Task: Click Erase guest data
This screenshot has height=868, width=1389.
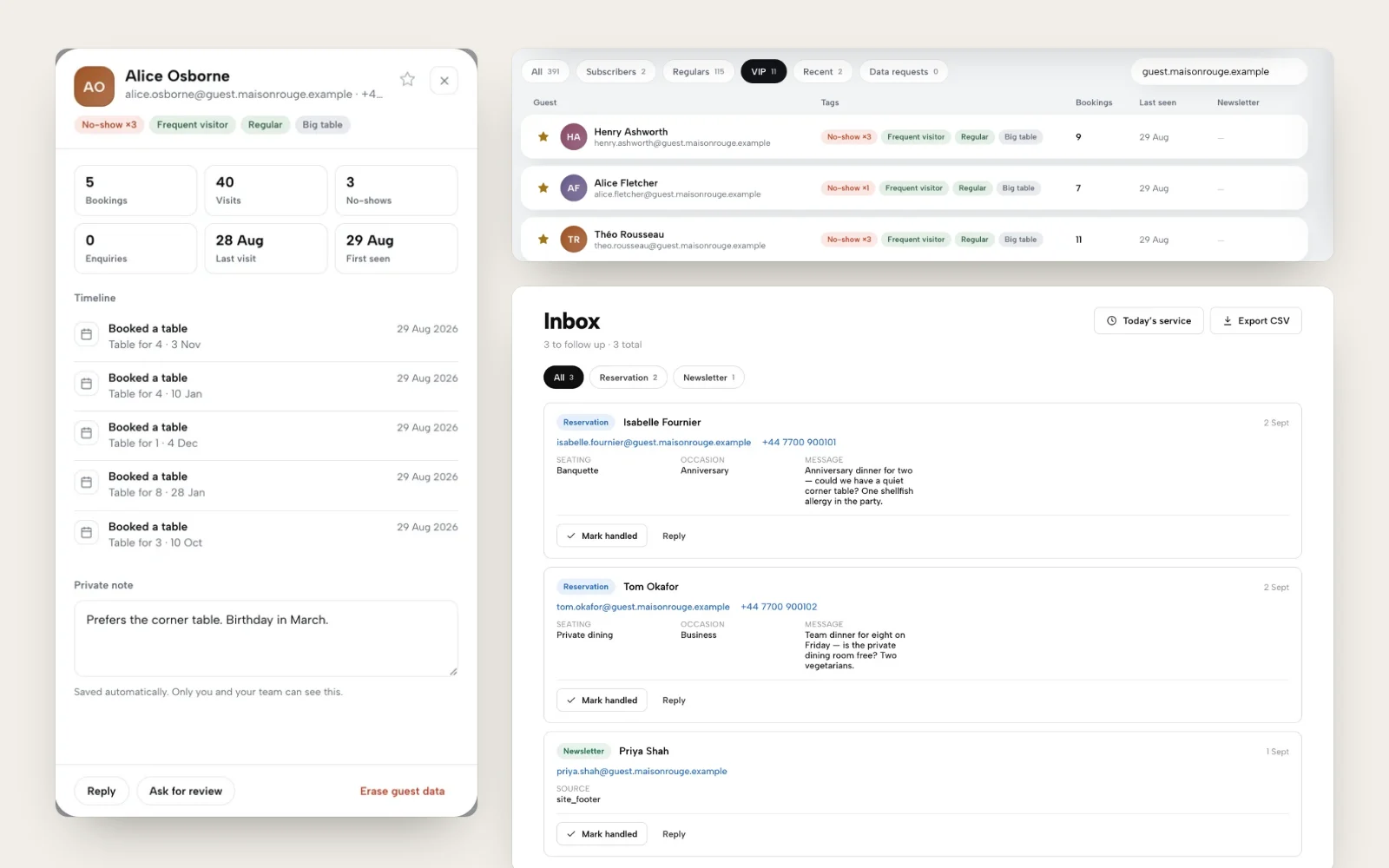Action: (x=403, y=792)
